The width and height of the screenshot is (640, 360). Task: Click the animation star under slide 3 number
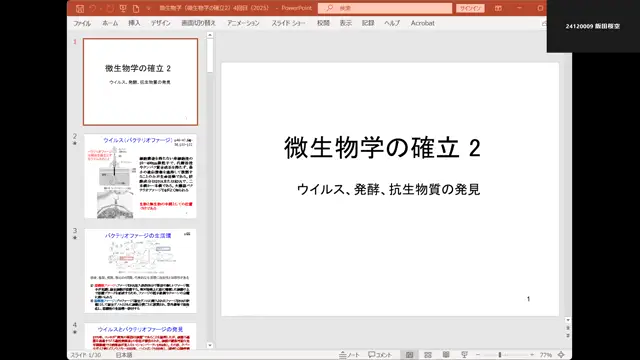pos(75,238)
